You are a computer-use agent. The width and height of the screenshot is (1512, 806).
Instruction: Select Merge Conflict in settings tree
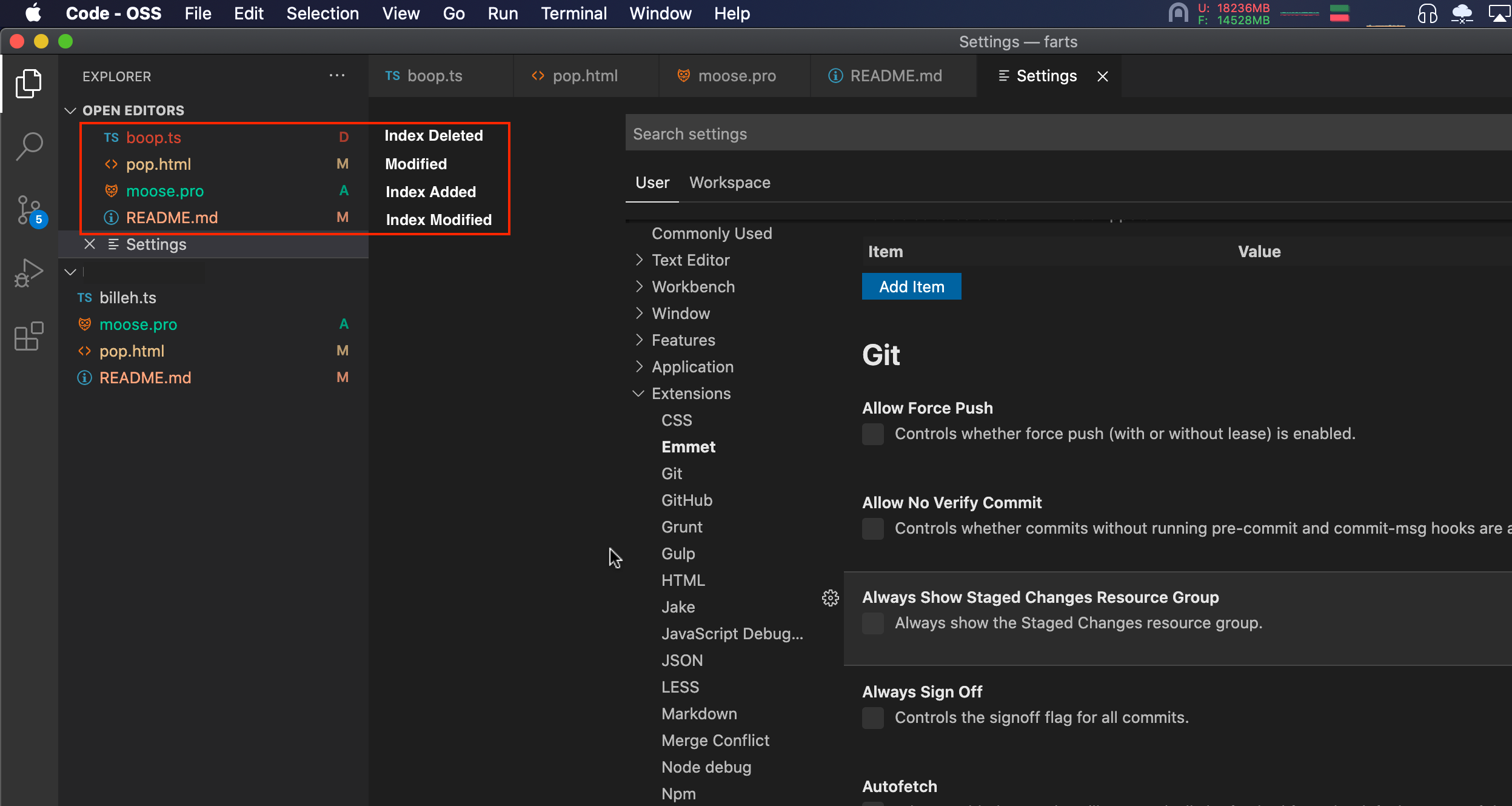(715, 741)
